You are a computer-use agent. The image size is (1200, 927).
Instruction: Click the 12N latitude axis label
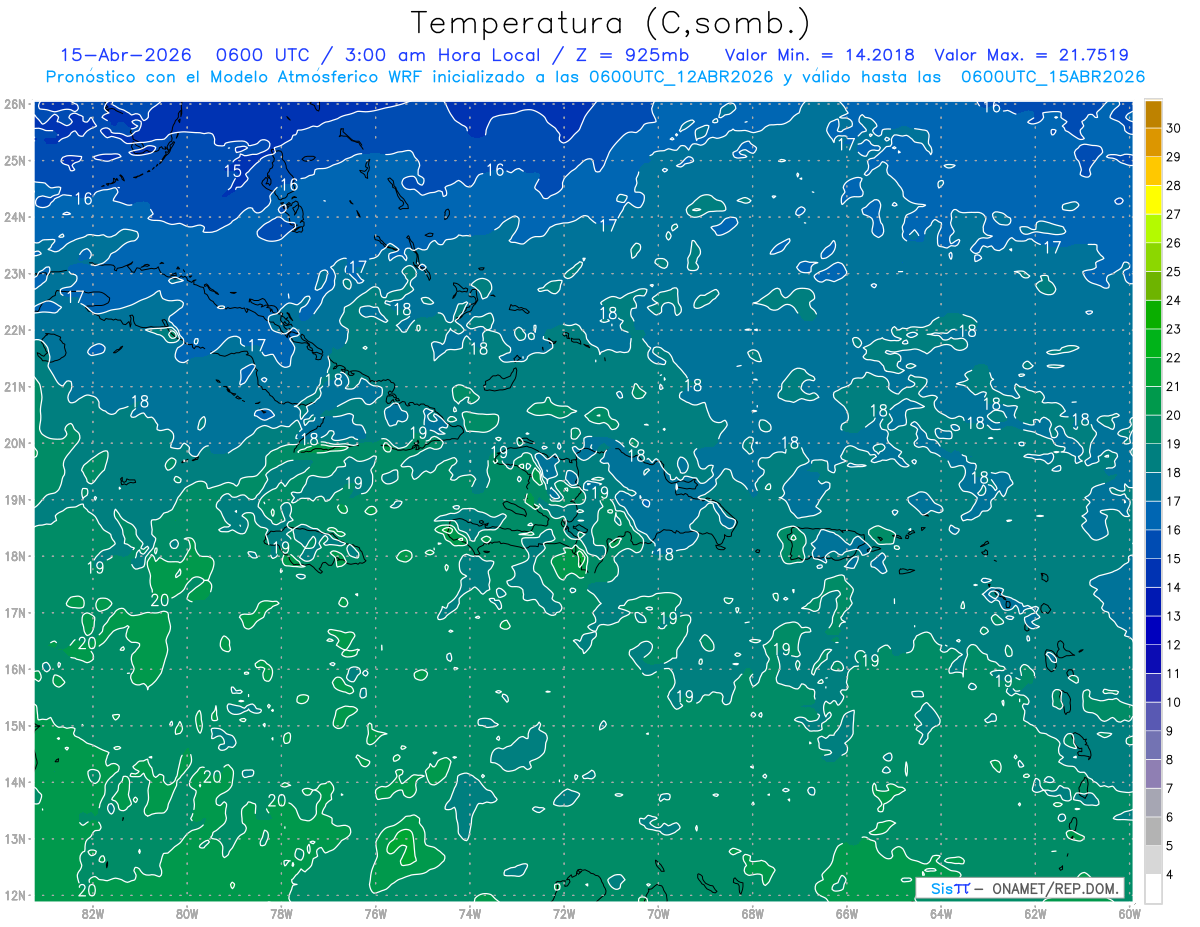pos(14,895)
